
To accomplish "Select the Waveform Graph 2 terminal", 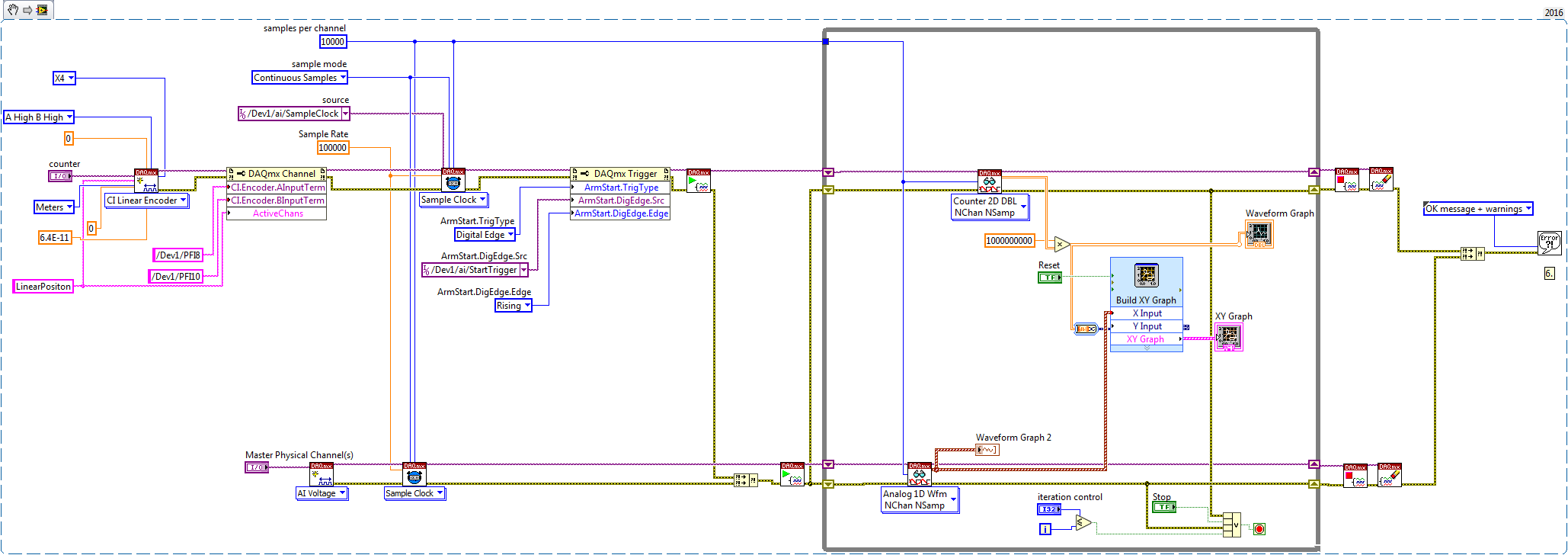I will (987, 450).
